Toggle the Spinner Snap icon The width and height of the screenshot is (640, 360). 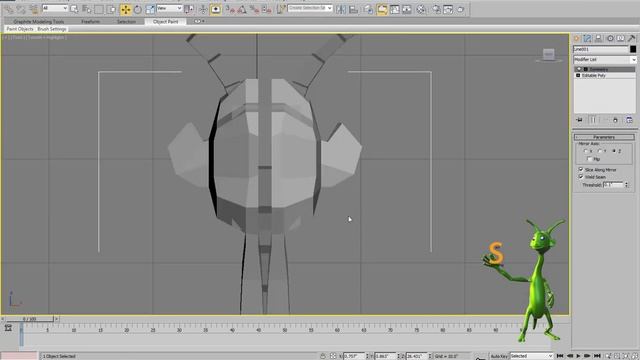[x=267, y=9]
